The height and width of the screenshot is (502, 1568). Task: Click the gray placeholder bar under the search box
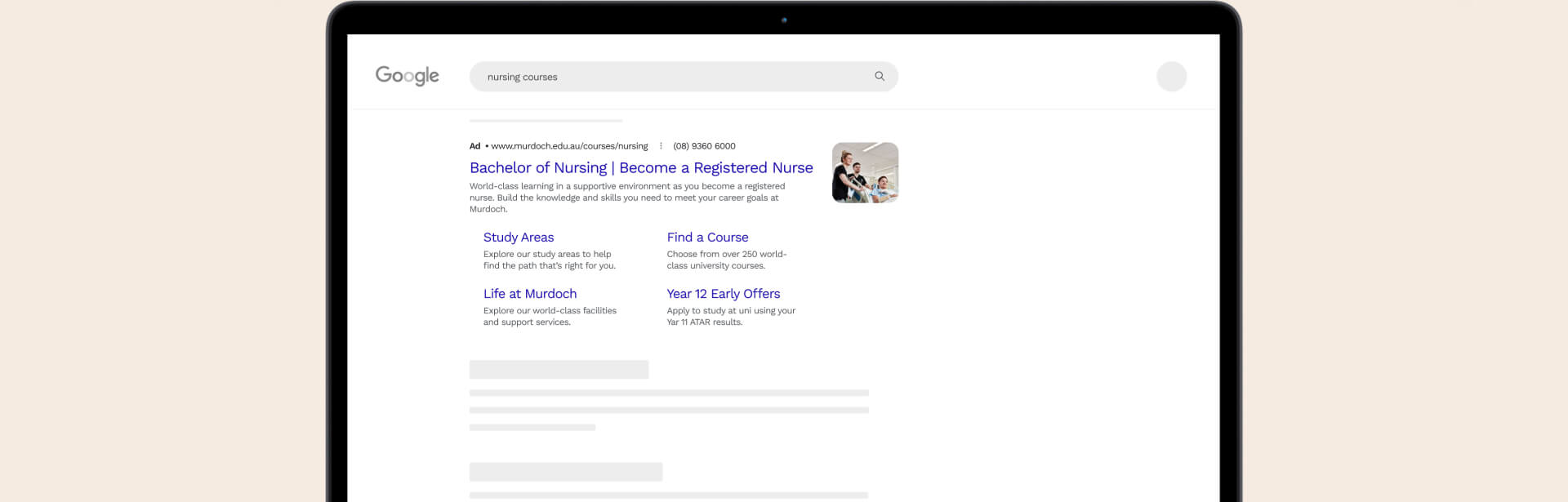point(546,121)
